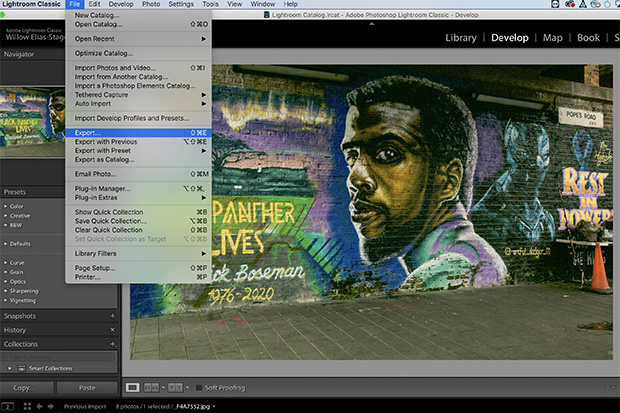Expand the Optics presets group
620x413 pixels.
(x=6, y=282)
